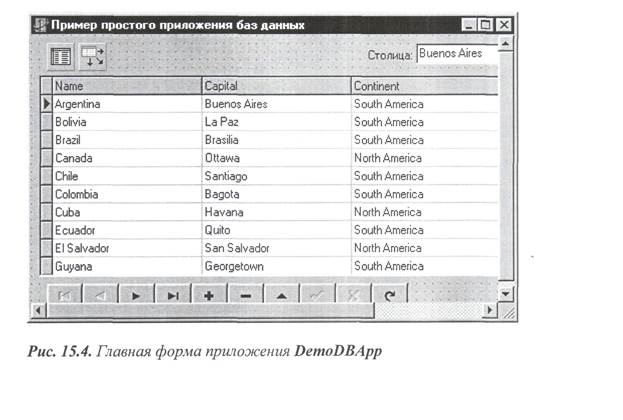Viewport: 623px width, 420px height.
Task: Select the Cuba name cell
Action: click(x=127, y=212)
